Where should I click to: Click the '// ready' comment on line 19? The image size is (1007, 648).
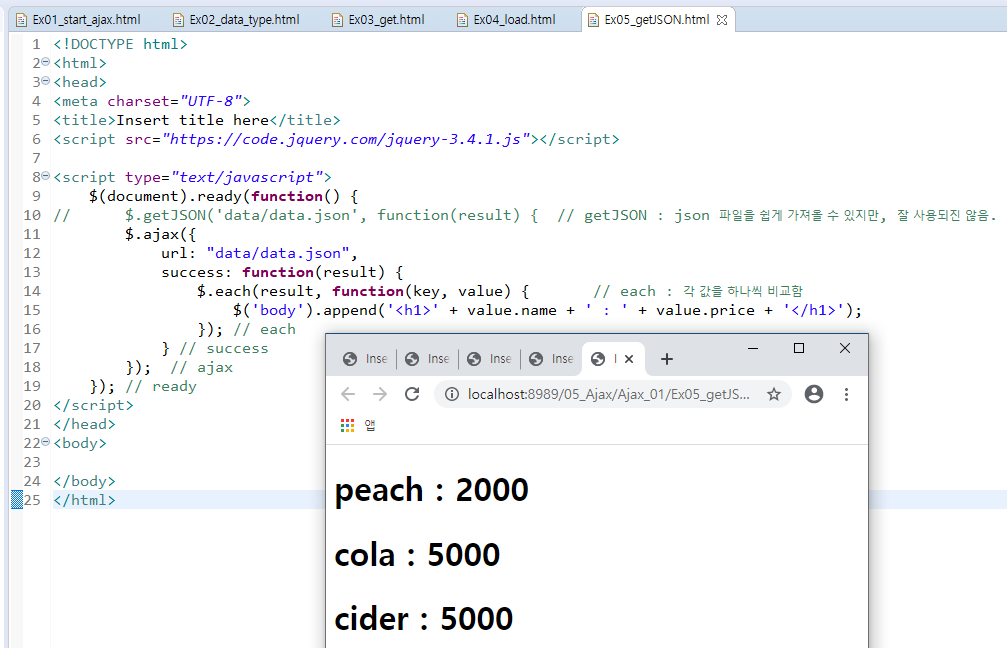click(161, 387)
